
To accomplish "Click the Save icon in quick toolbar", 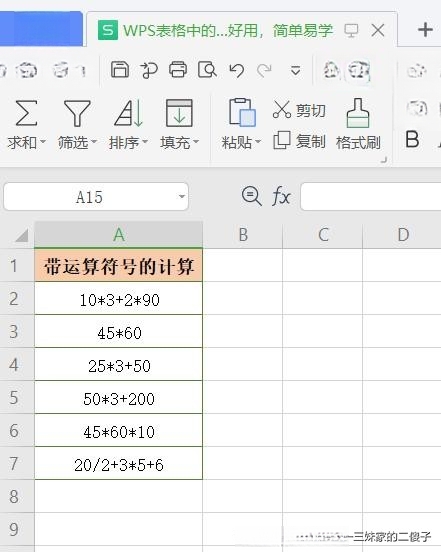I will point(120,69).
